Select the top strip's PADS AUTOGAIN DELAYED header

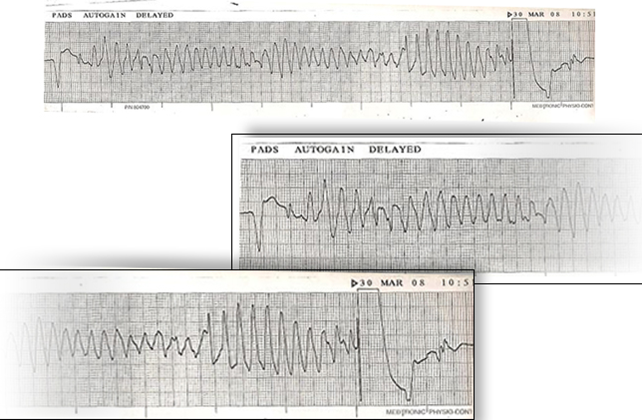click(98, 15)
